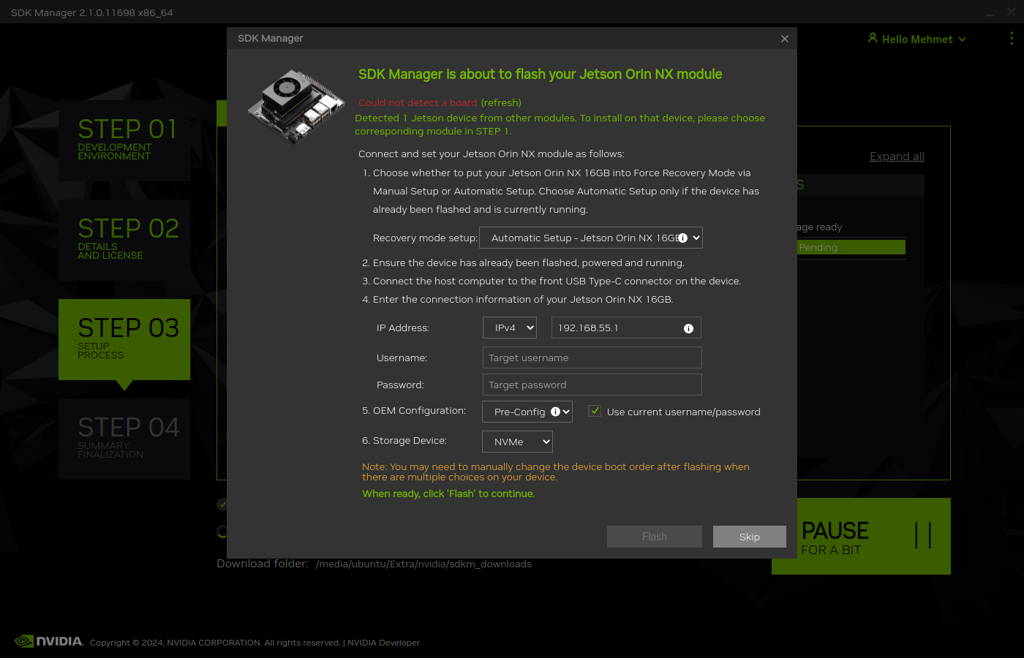
Task: Focus the Target username field
Action: coord(592,358)
